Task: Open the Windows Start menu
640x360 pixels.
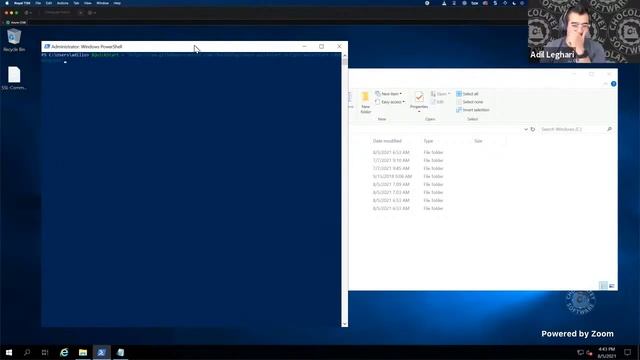Action: click(x=9, y=352)
